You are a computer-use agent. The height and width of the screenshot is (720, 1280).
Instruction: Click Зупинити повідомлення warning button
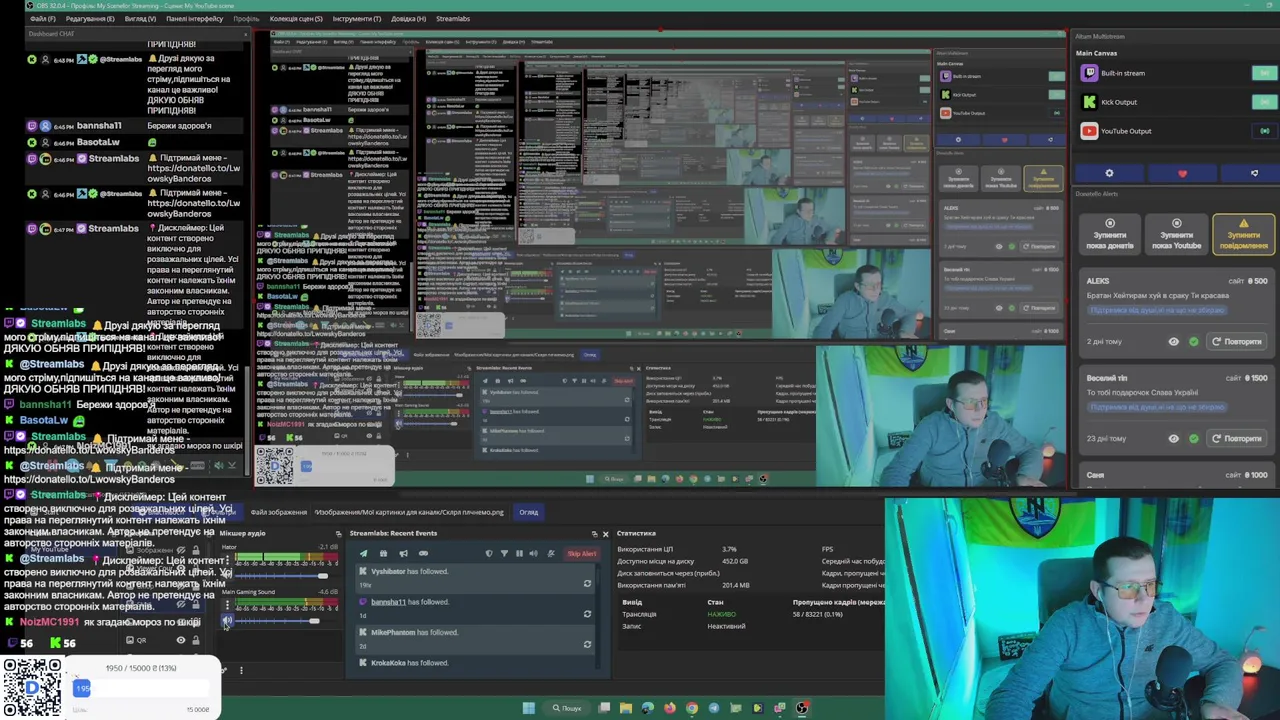pos(1243,234)
